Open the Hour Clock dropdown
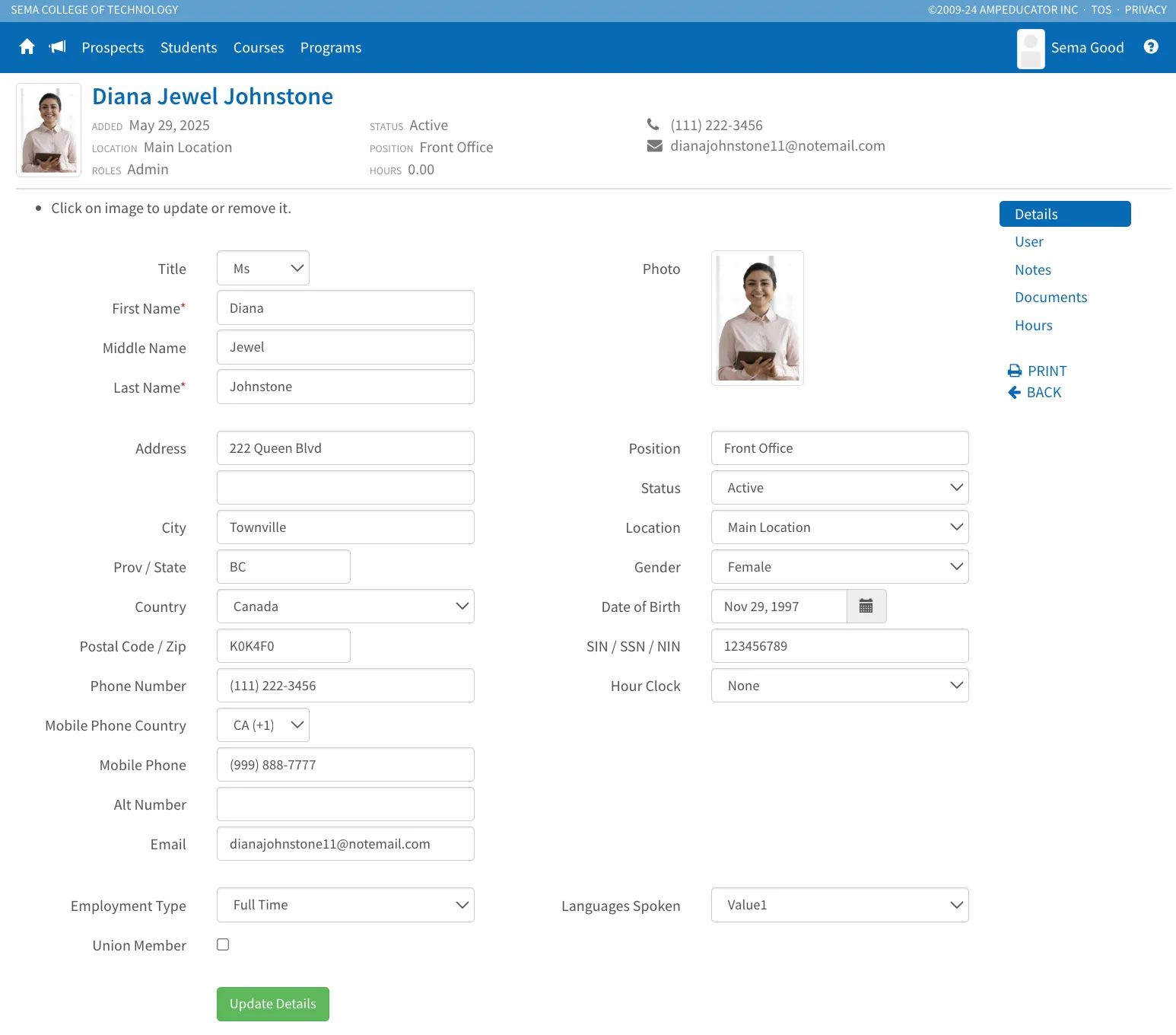Screen dimensions: 1176x1035 point(840,686)
